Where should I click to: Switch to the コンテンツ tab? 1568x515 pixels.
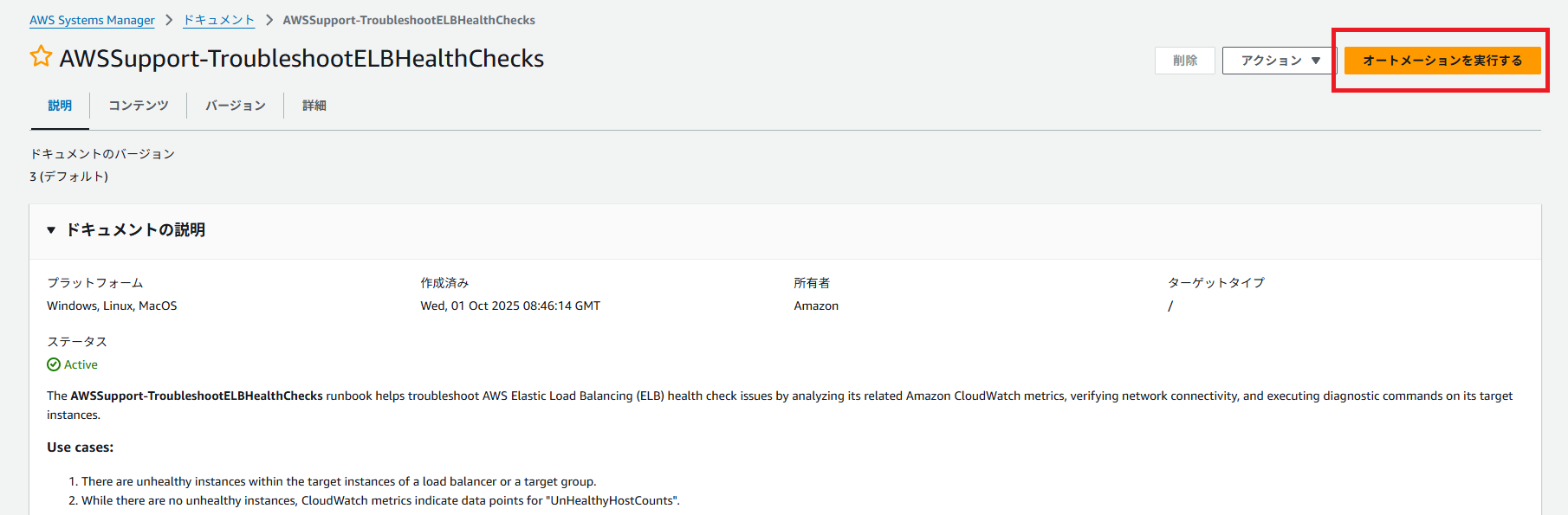138,106
